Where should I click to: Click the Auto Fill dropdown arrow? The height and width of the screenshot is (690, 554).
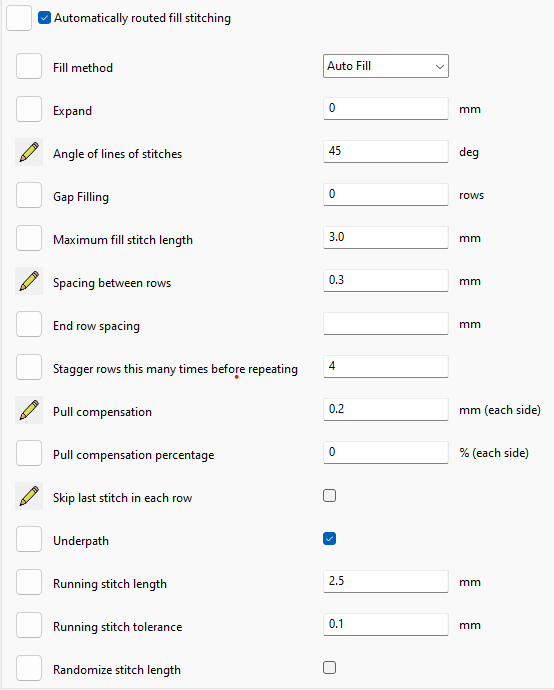[x=439, y=67]
